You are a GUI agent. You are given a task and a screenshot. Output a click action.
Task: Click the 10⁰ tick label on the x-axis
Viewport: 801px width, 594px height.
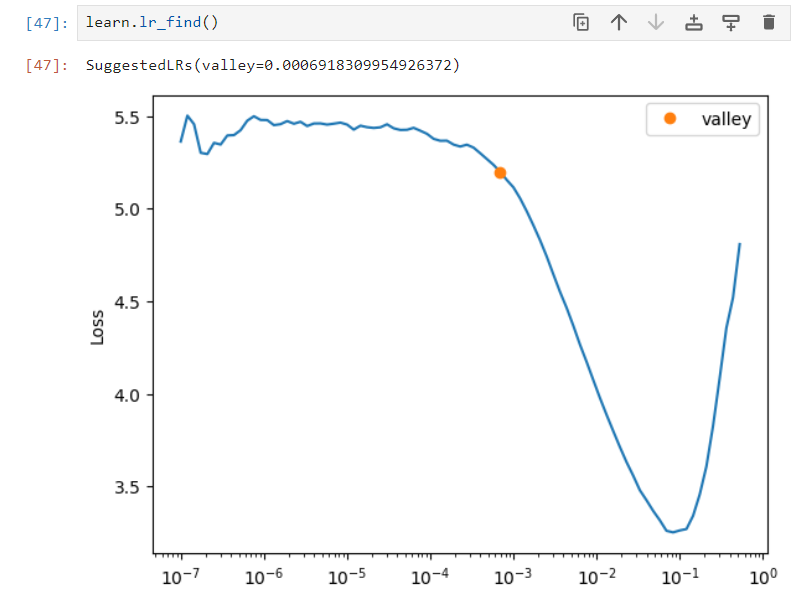[763, 577]
